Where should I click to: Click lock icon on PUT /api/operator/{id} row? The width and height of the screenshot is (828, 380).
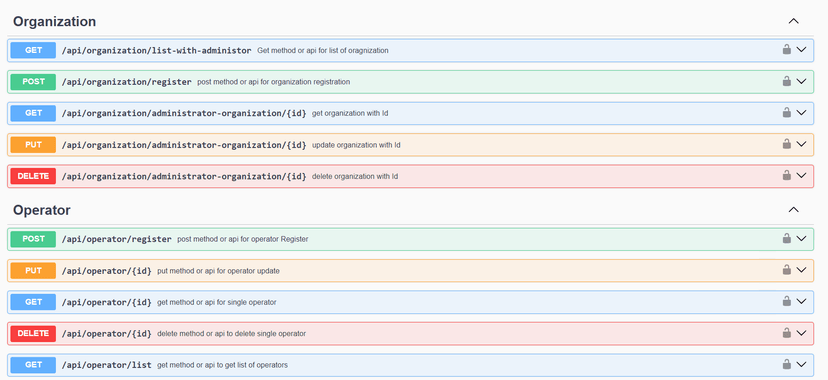tap(786, 270)
